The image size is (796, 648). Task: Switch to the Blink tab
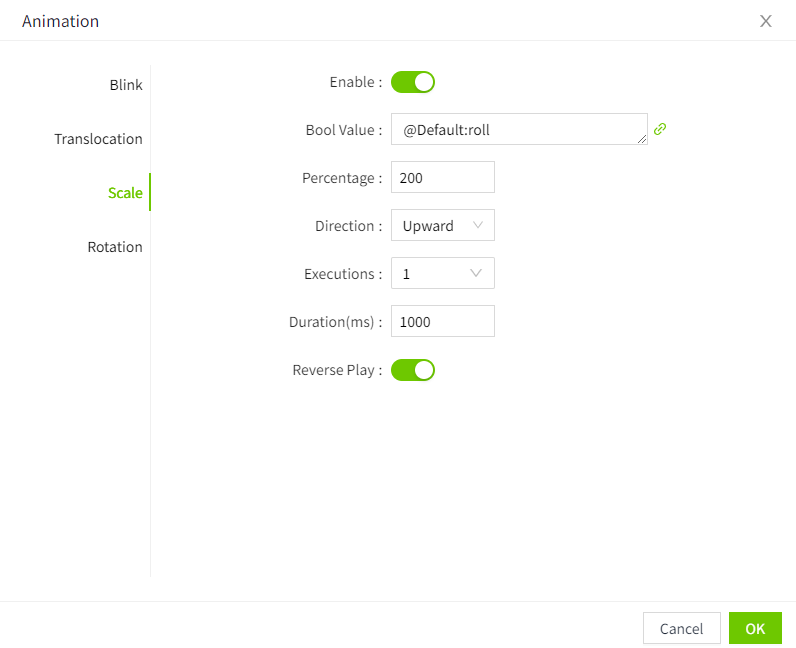point(126,85)
